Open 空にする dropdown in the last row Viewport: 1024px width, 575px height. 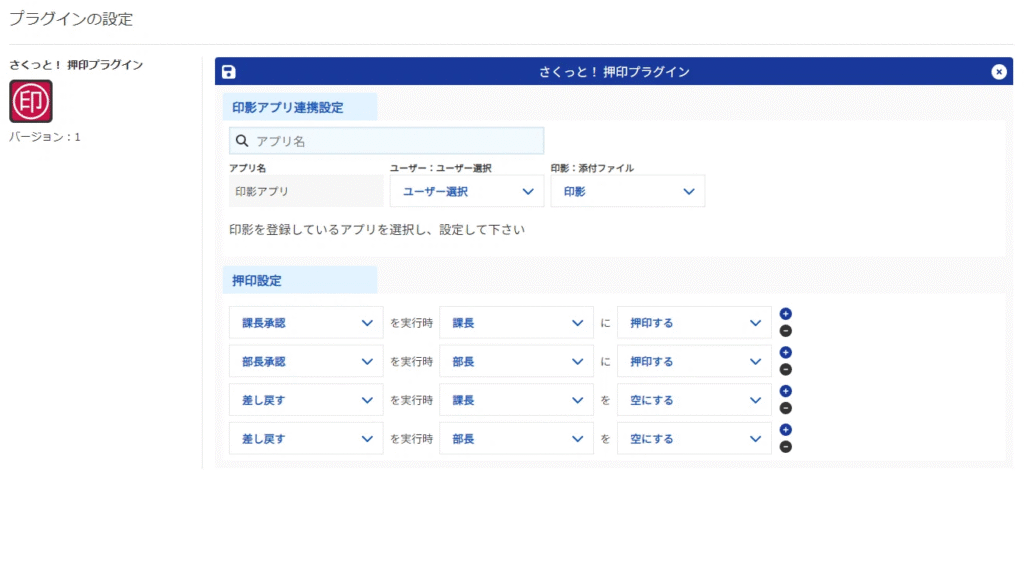(x=694, y=439)
